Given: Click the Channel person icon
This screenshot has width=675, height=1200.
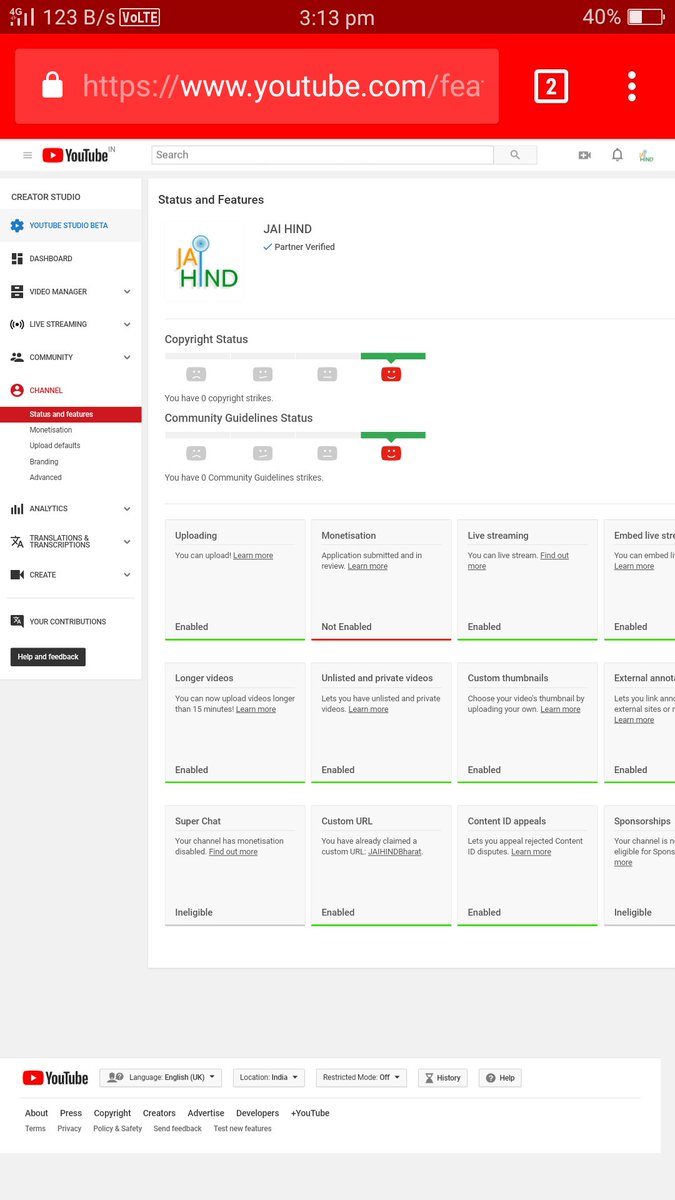Looking at the screenshot, I should coord(17,391).
